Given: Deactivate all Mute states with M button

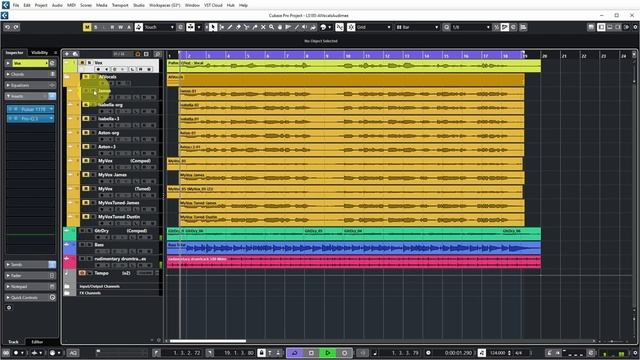Looking at the screenshot, I should (87, 27).
